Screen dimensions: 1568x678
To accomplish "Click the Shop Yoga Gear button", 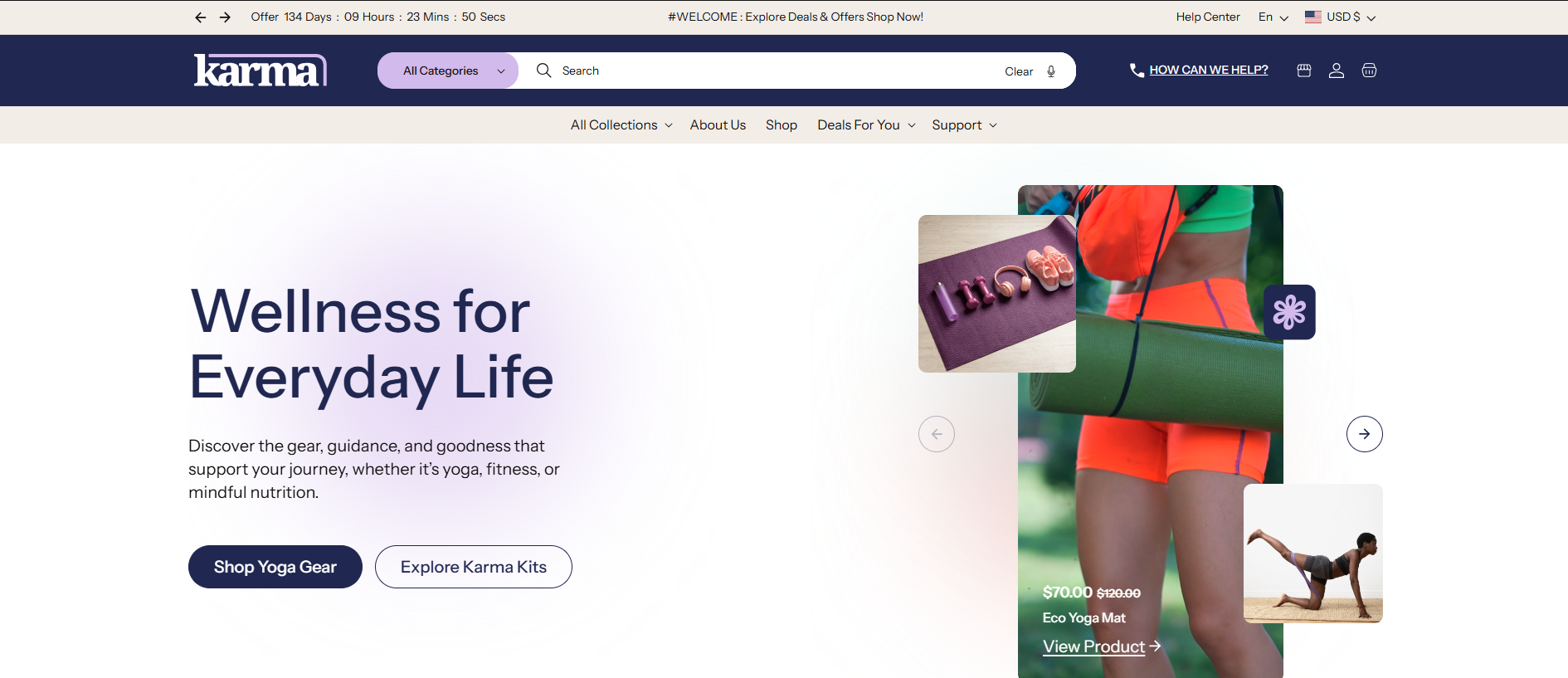I will pyautogui.click(x=275, y=567).
